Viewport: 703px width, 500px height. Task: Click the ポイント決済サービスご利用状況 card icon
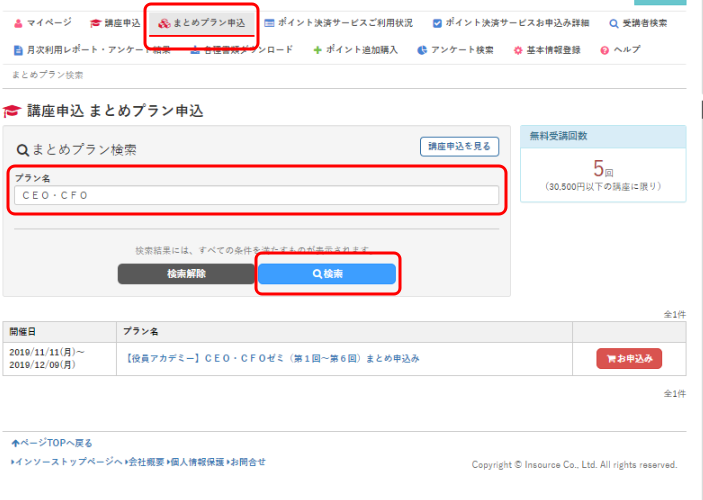click(x=270, y=22)
